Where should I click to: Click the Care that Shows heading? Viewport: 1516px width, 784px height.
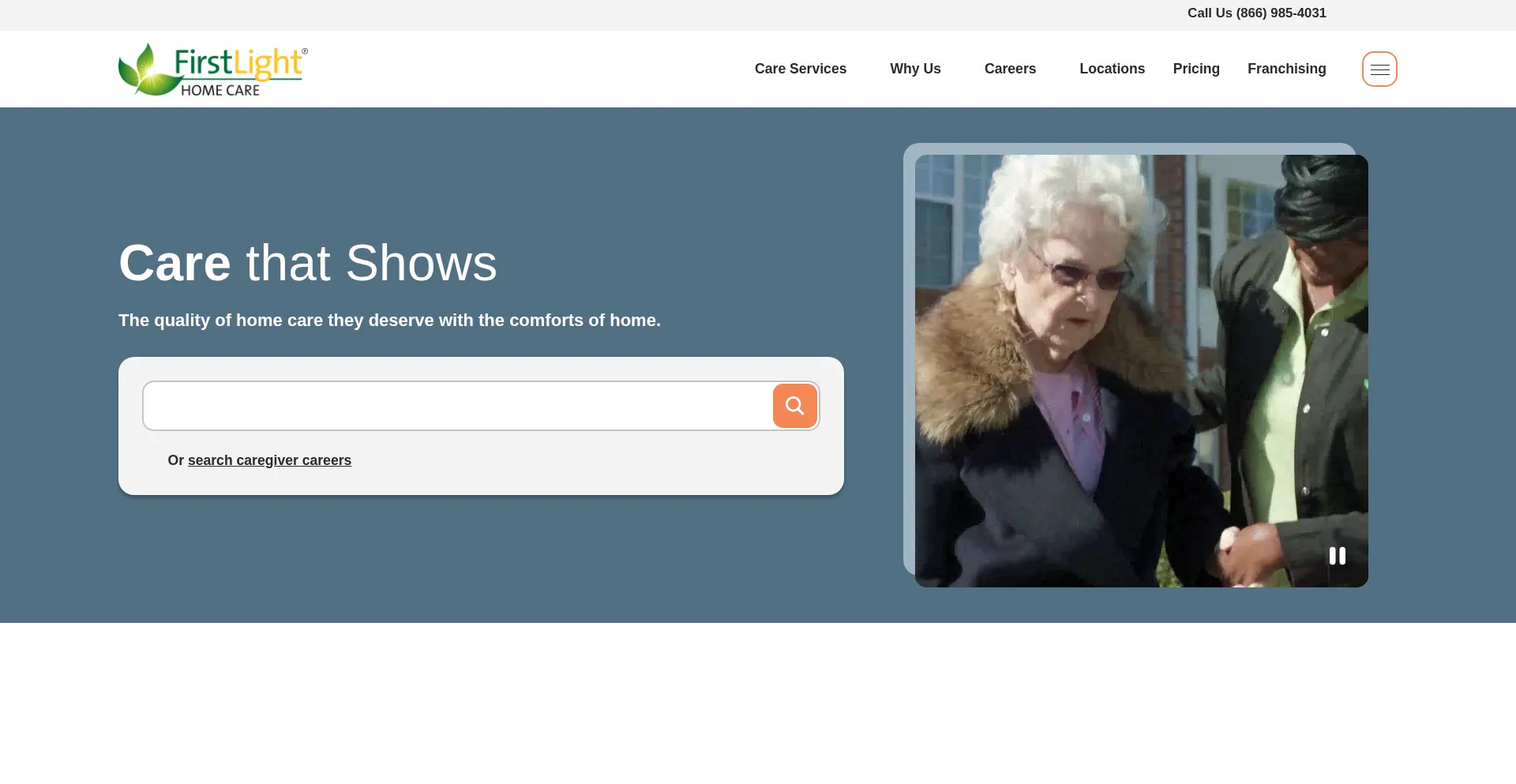coord(308,263)
